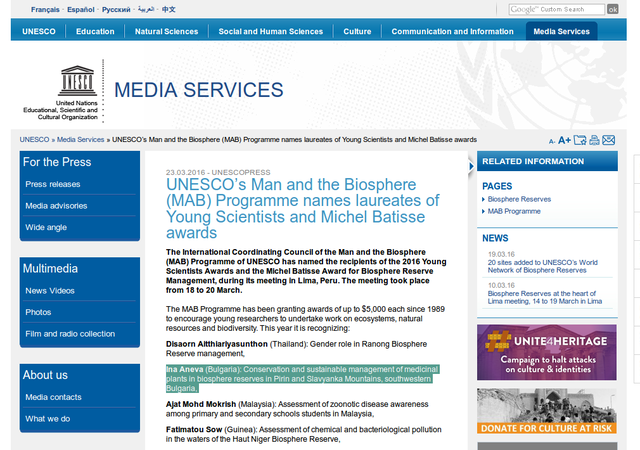Image resolution: width=640 pixels, height=450 pixels.
Task: Click the Fatimatou Sow name
Action: (x=194, y=430)
